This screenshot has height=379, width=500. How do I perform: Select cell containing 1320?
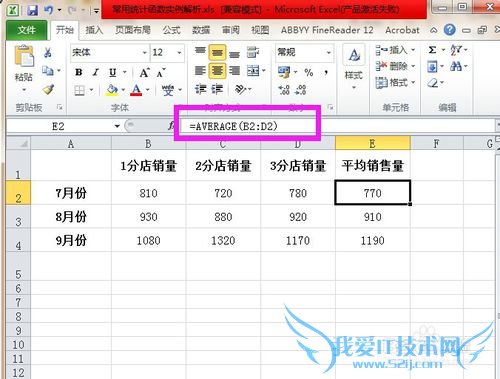(x=223, y=240)
